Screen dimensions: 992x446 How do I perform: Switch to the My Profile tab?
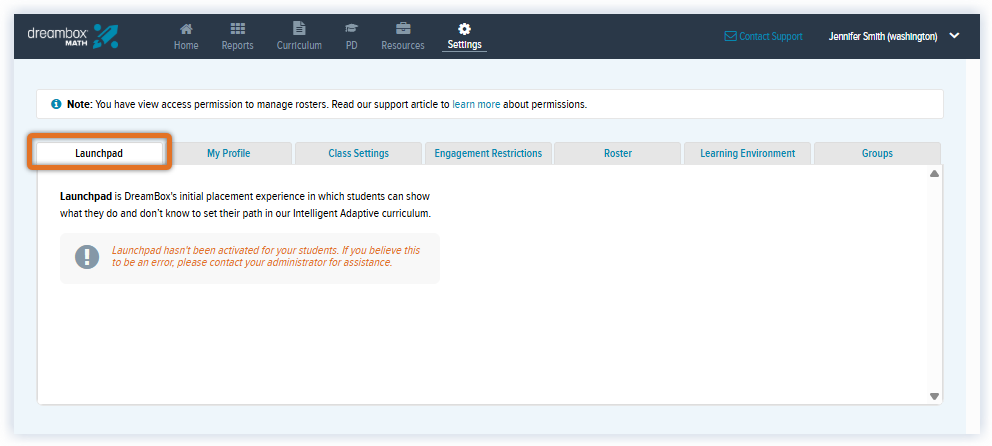[228, 153]
